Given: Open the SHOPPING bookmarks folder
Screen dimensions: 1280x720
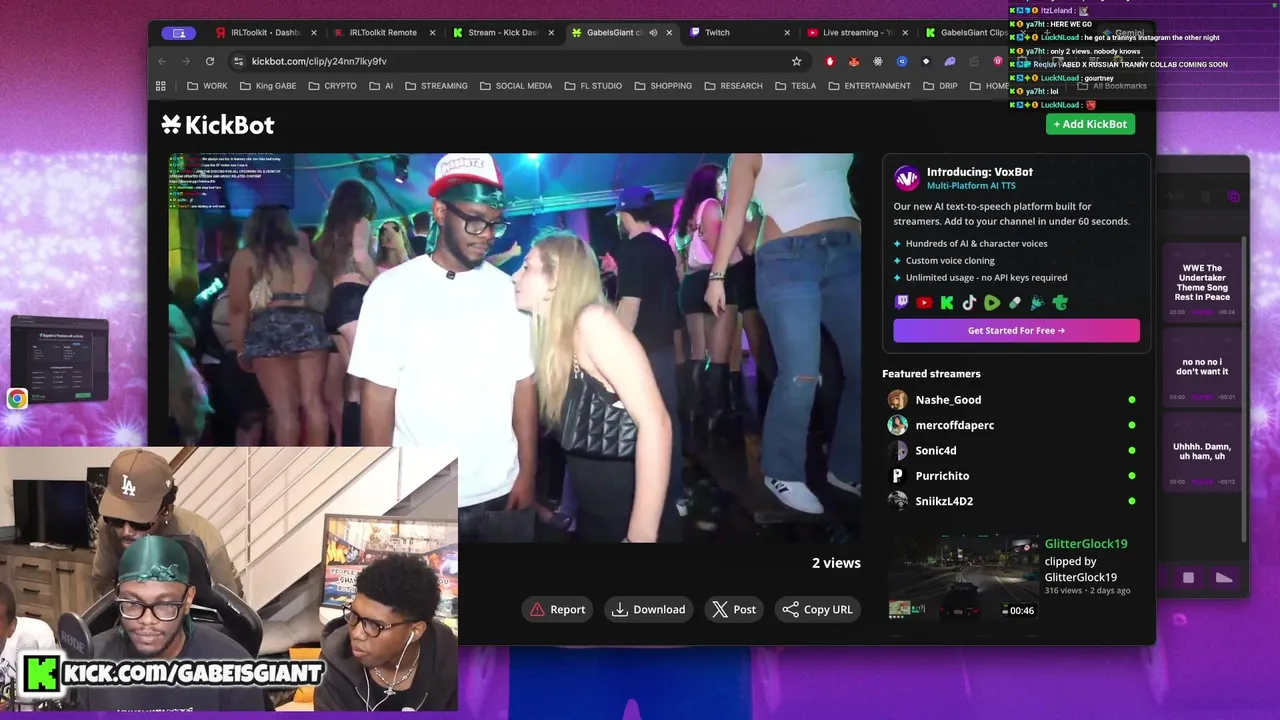Looking at the screenshot, I should click(x=663, y=86).
